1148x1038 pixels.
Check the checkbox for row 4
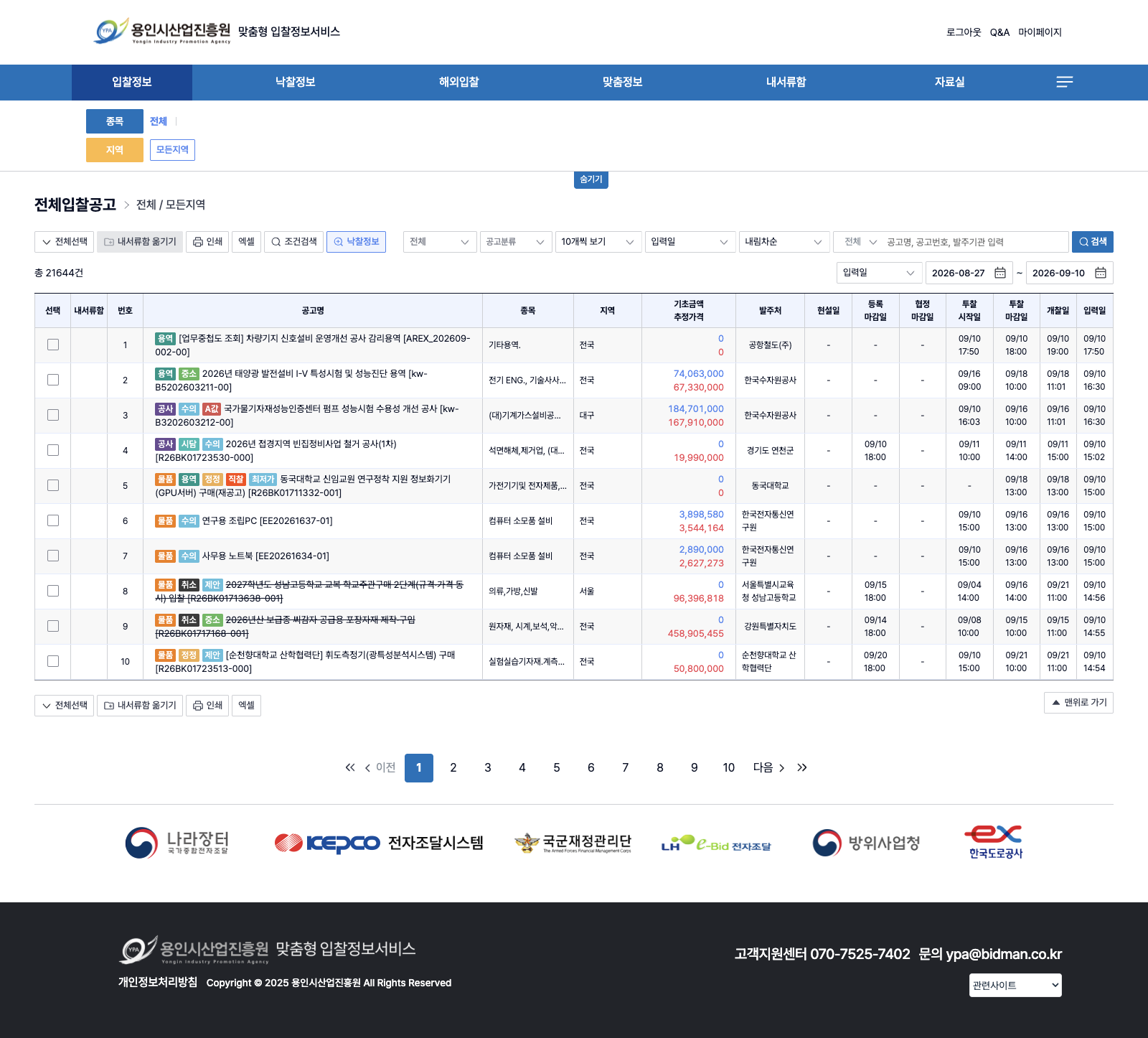[x=53, y=450]
